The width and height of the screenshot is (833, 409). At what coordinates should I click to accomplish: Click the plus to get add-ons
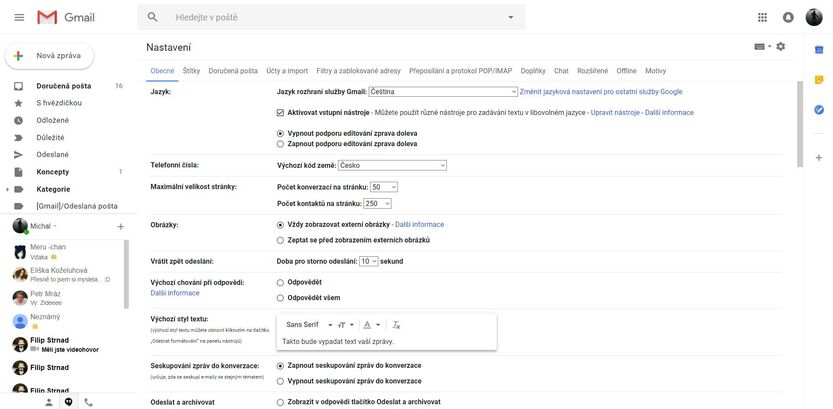tap(819, 158)
